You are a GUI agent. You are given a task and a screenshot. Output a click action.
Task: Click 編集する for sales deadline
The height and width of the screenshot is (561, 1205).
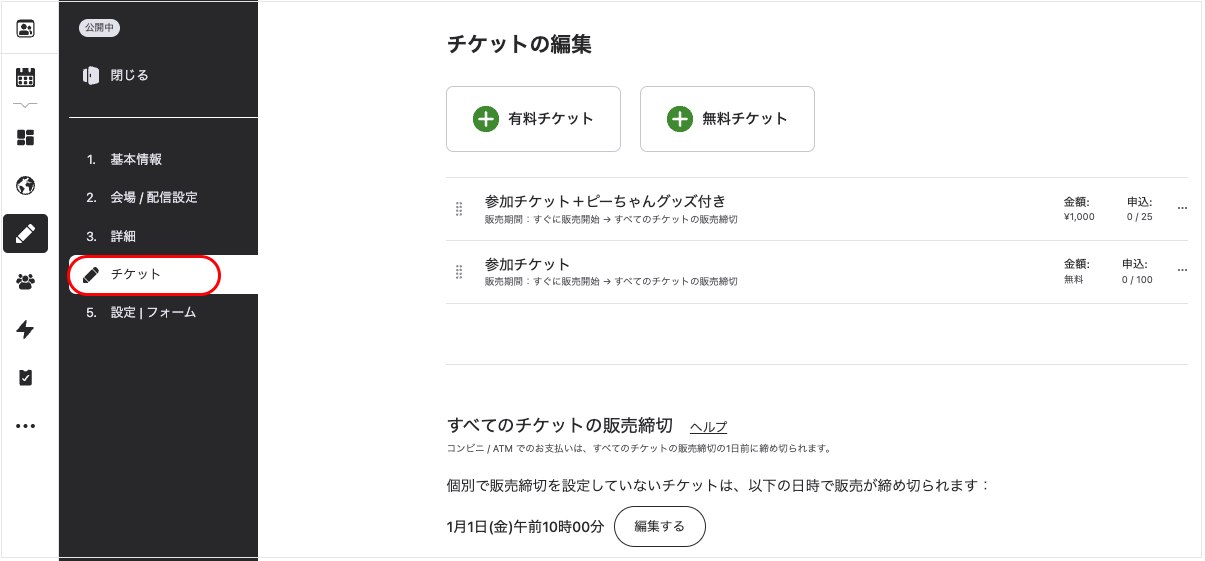tap(660, 527)
